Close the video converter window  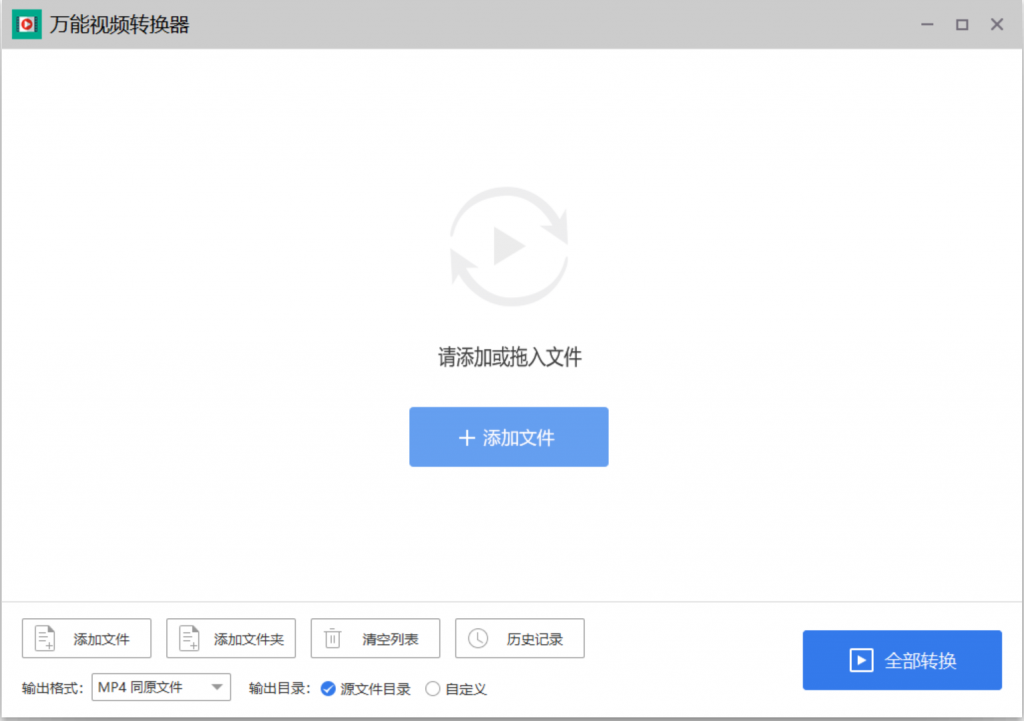point(997,25)
